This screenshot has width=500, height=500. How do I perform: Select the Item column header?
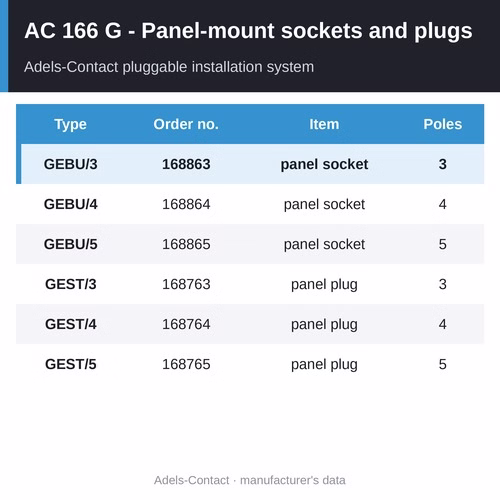click(324, 124)
